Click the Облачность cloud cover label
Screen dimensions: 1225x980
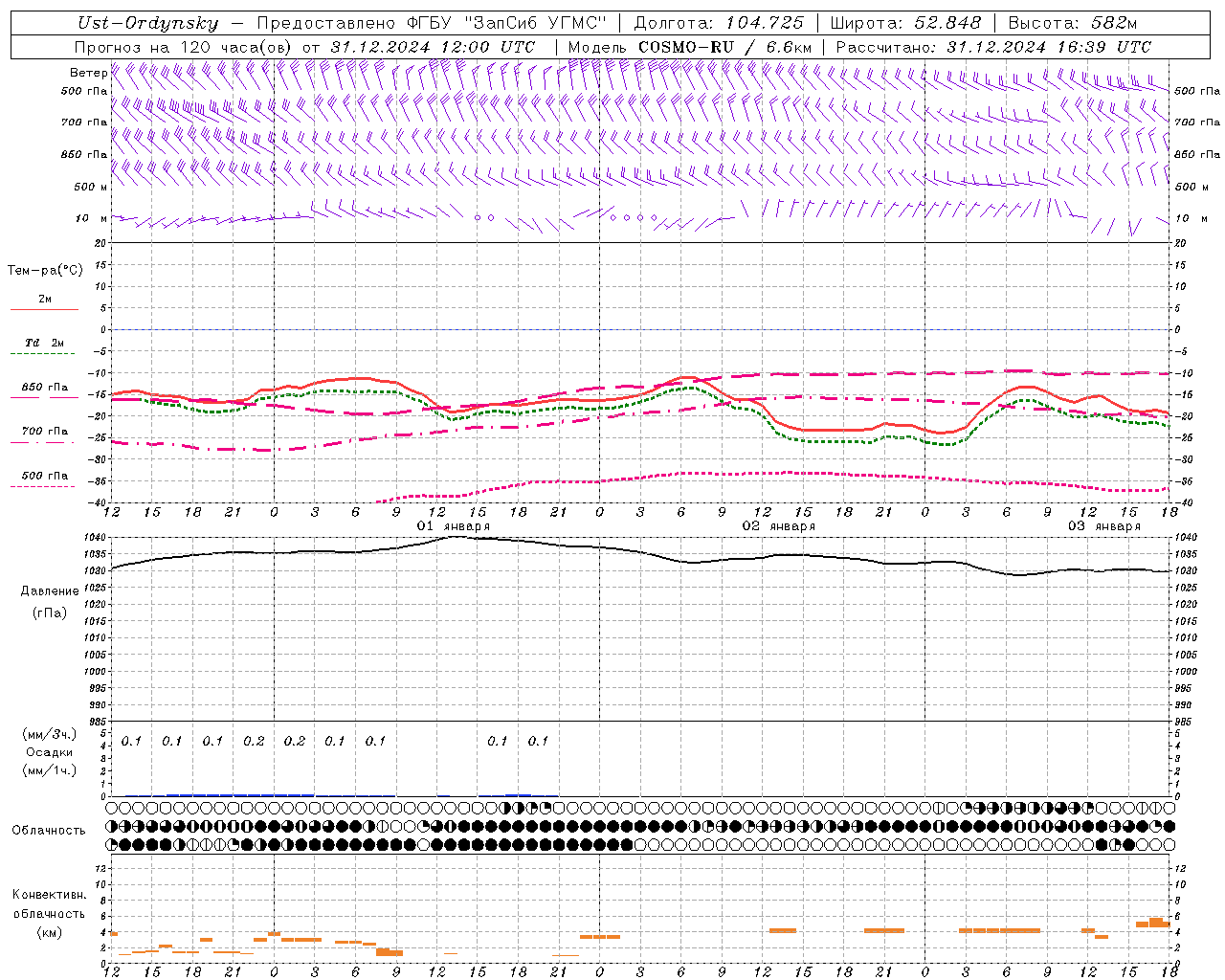click(49, 830)
